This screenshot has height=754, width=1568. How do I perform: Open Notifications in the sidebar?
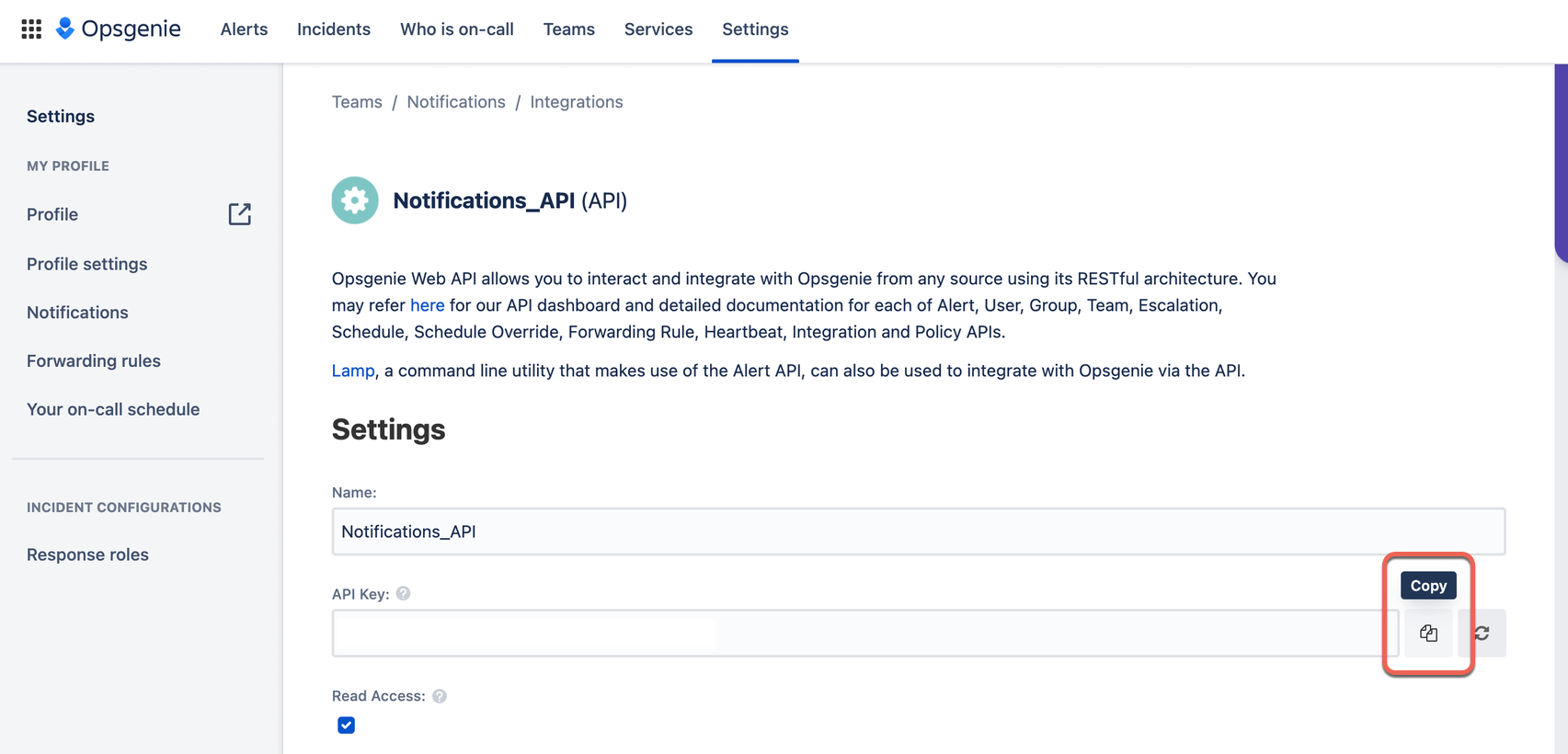click(77, 313)
